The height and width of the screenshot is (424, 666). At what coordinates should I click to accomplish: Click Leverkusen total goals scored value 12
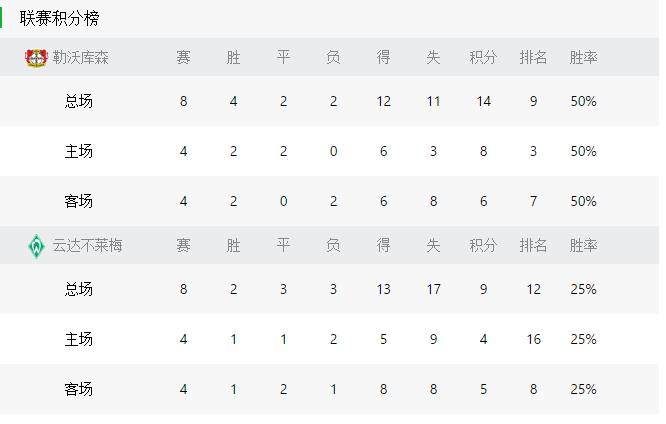[384, 102]
